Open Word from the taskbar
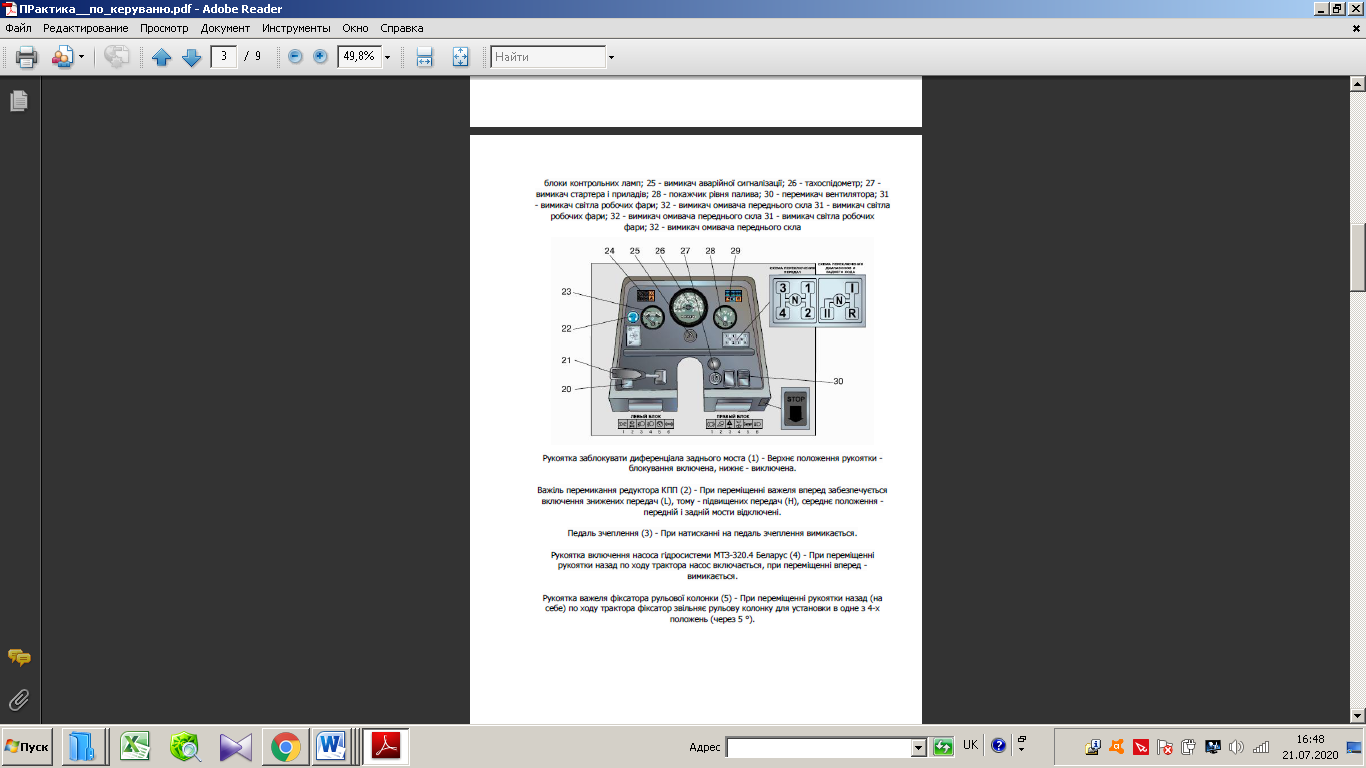 click(x=331, y=747)
